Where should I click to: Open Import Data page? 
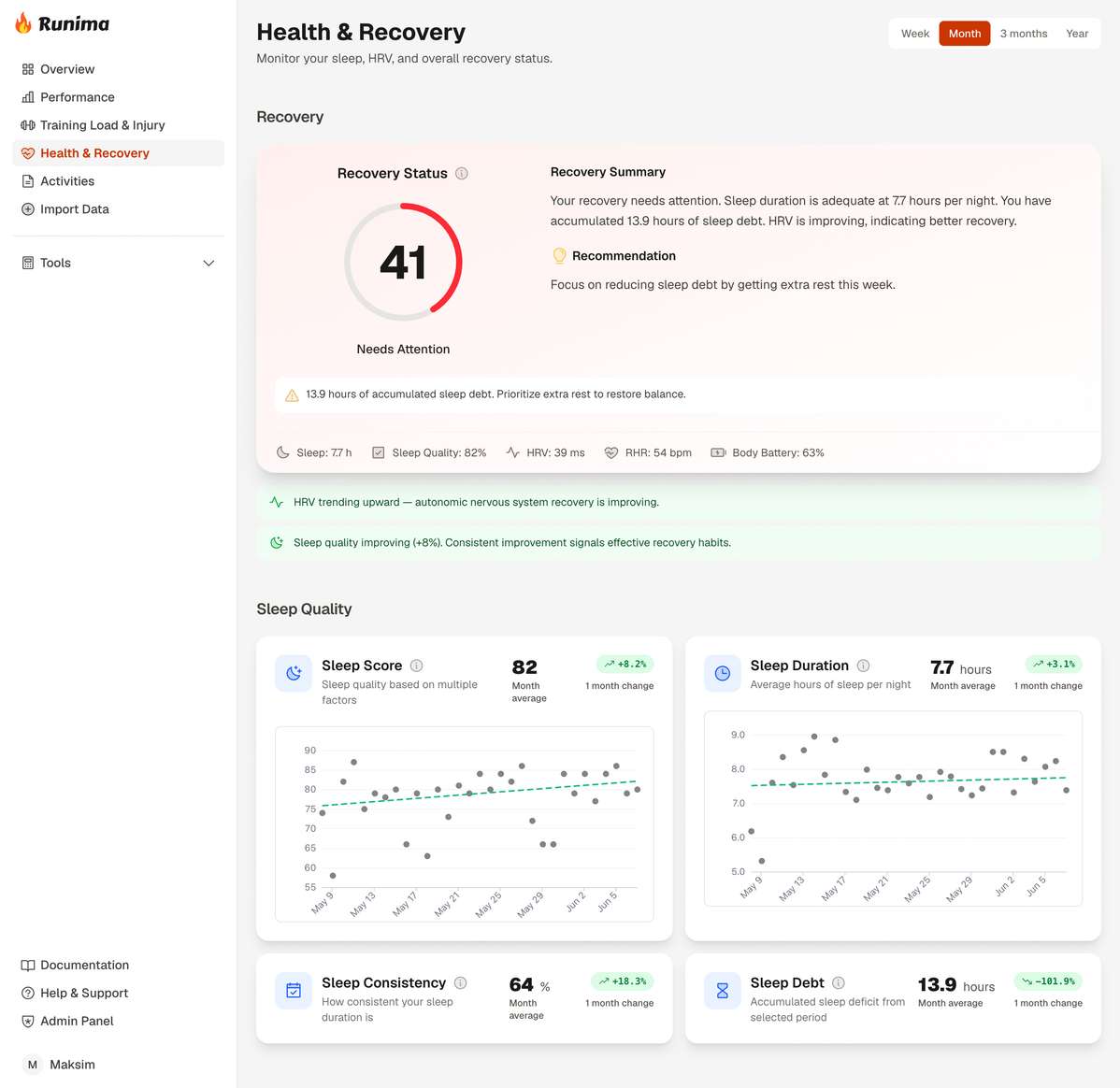tap(119, 209)
